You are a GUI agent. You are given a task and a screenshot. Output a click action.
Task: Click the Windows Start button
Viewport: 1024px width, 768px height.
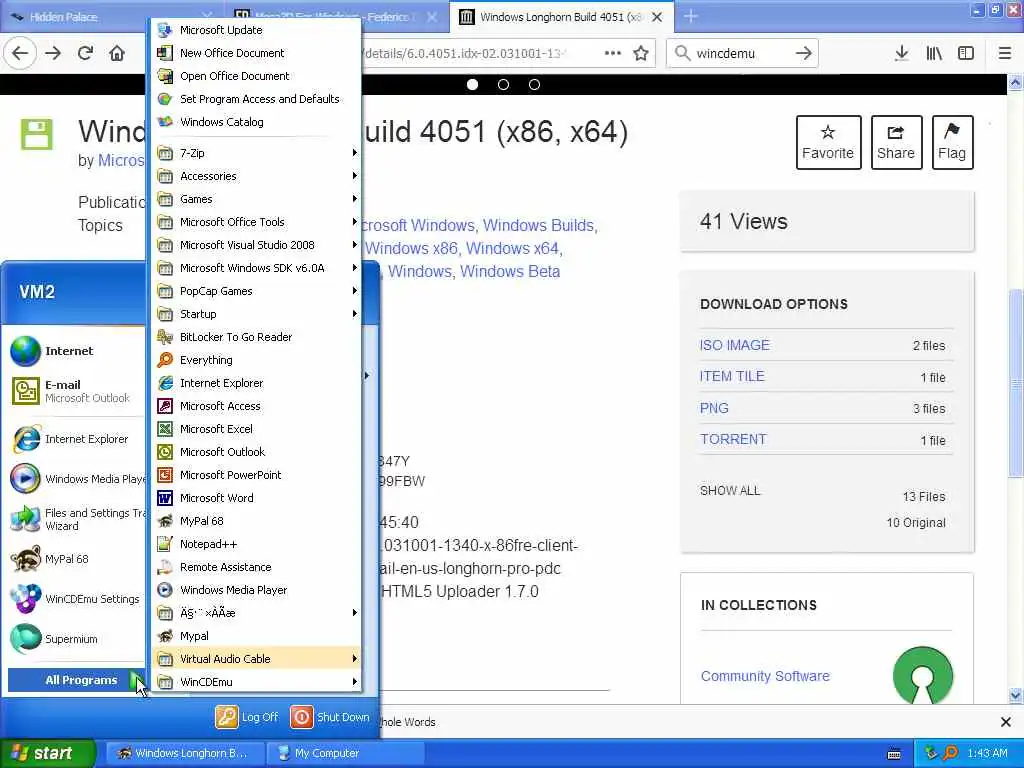tap(48, 753)
